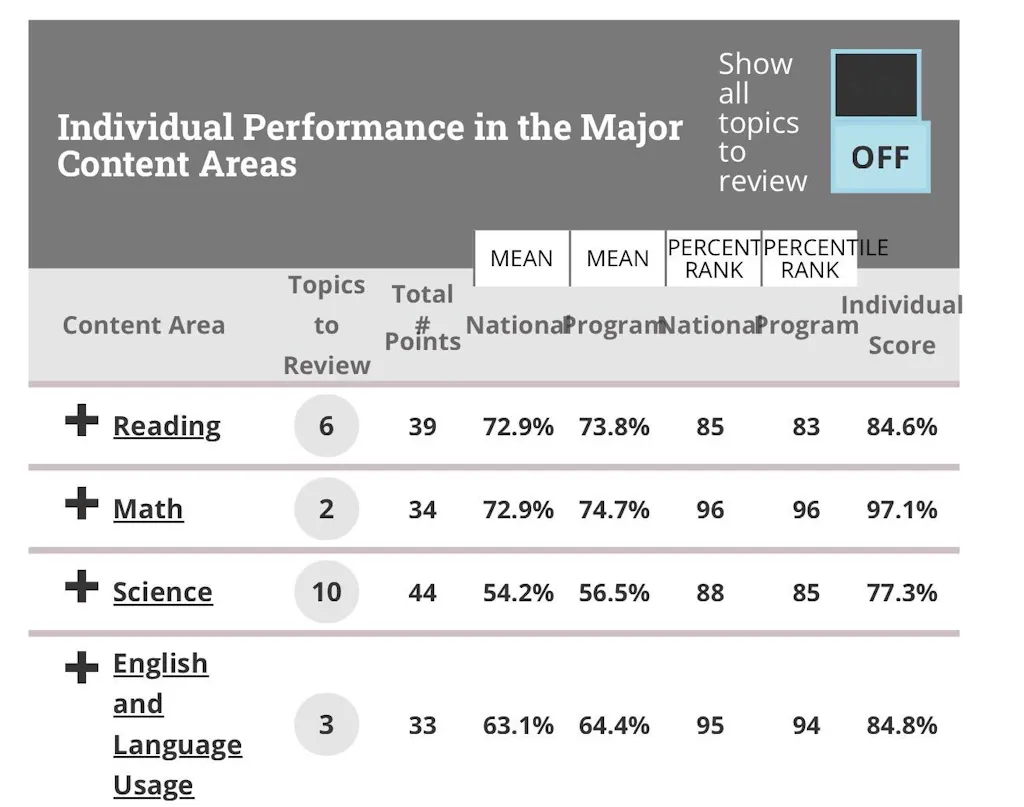Open the Math content area link
This screenshot has height=807, width=1024.
point(148,509)
